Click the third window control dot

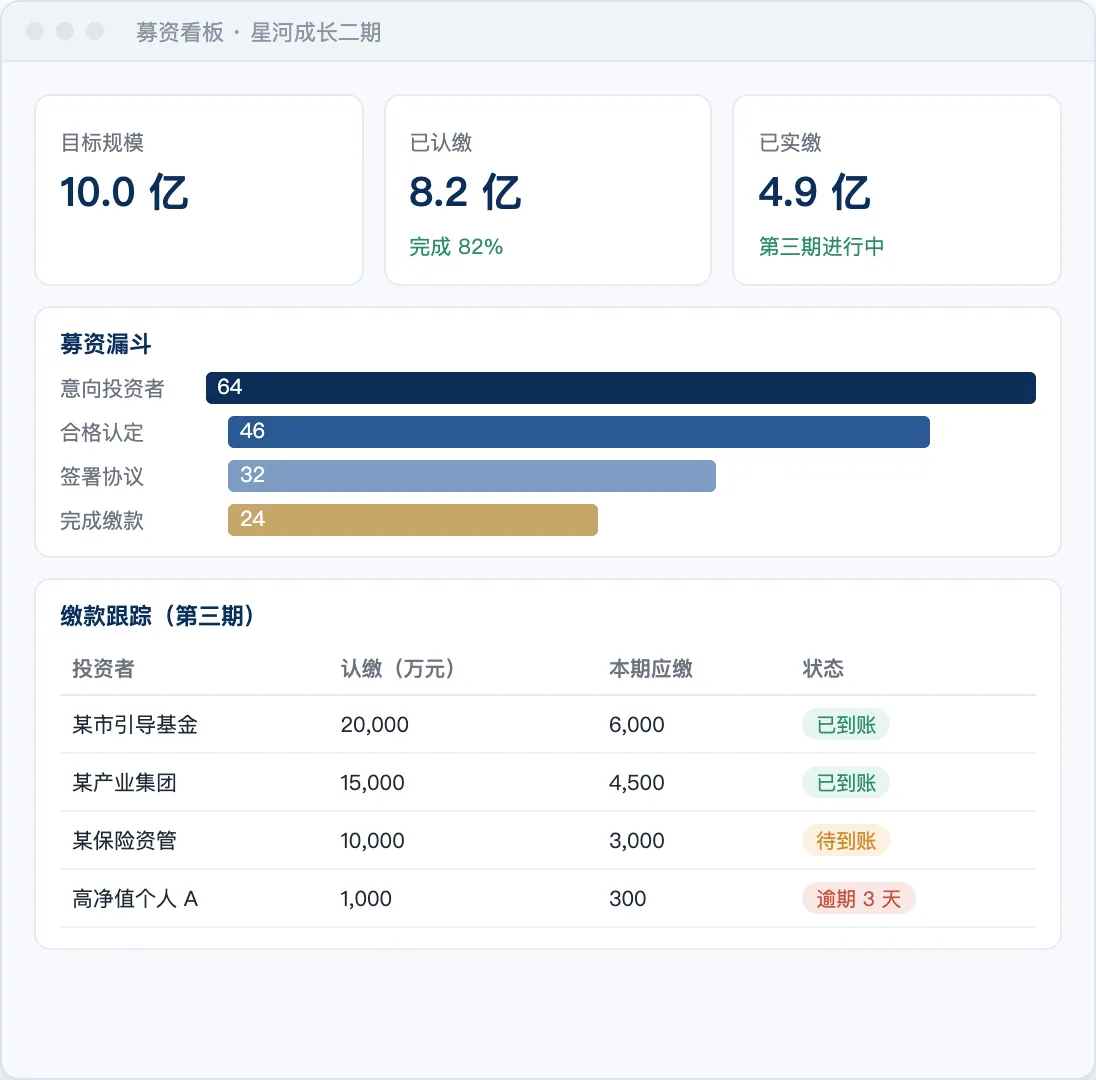(x=95, y=31)
